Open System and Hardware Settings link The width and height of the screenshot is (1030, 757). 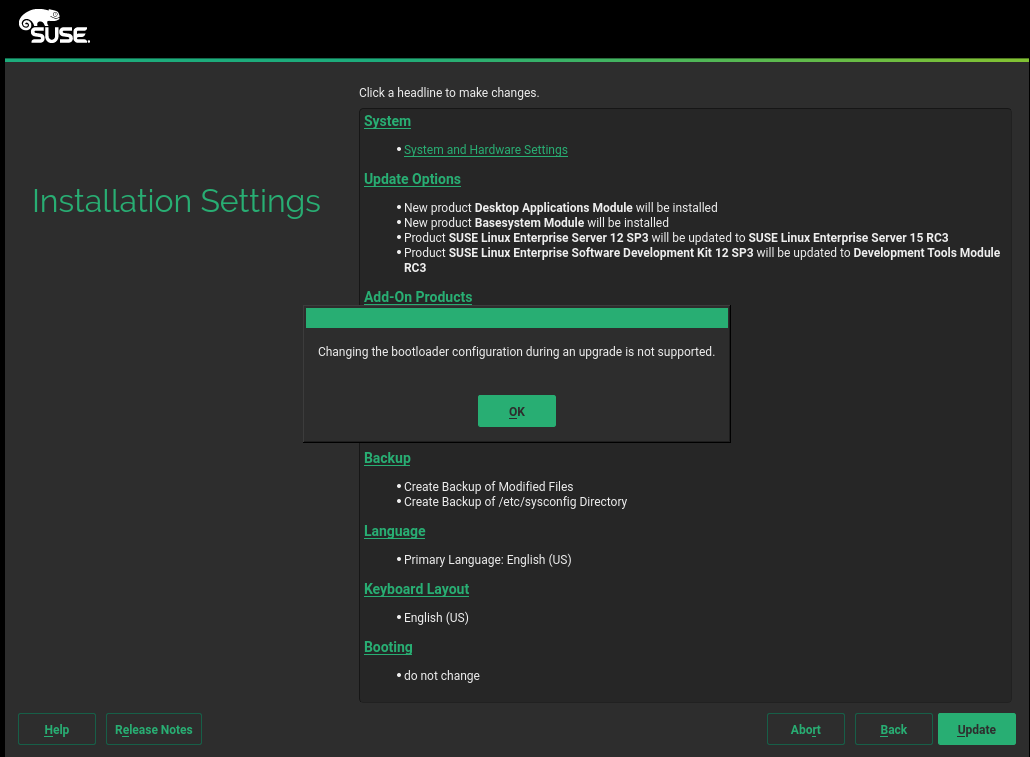[485, 150]
